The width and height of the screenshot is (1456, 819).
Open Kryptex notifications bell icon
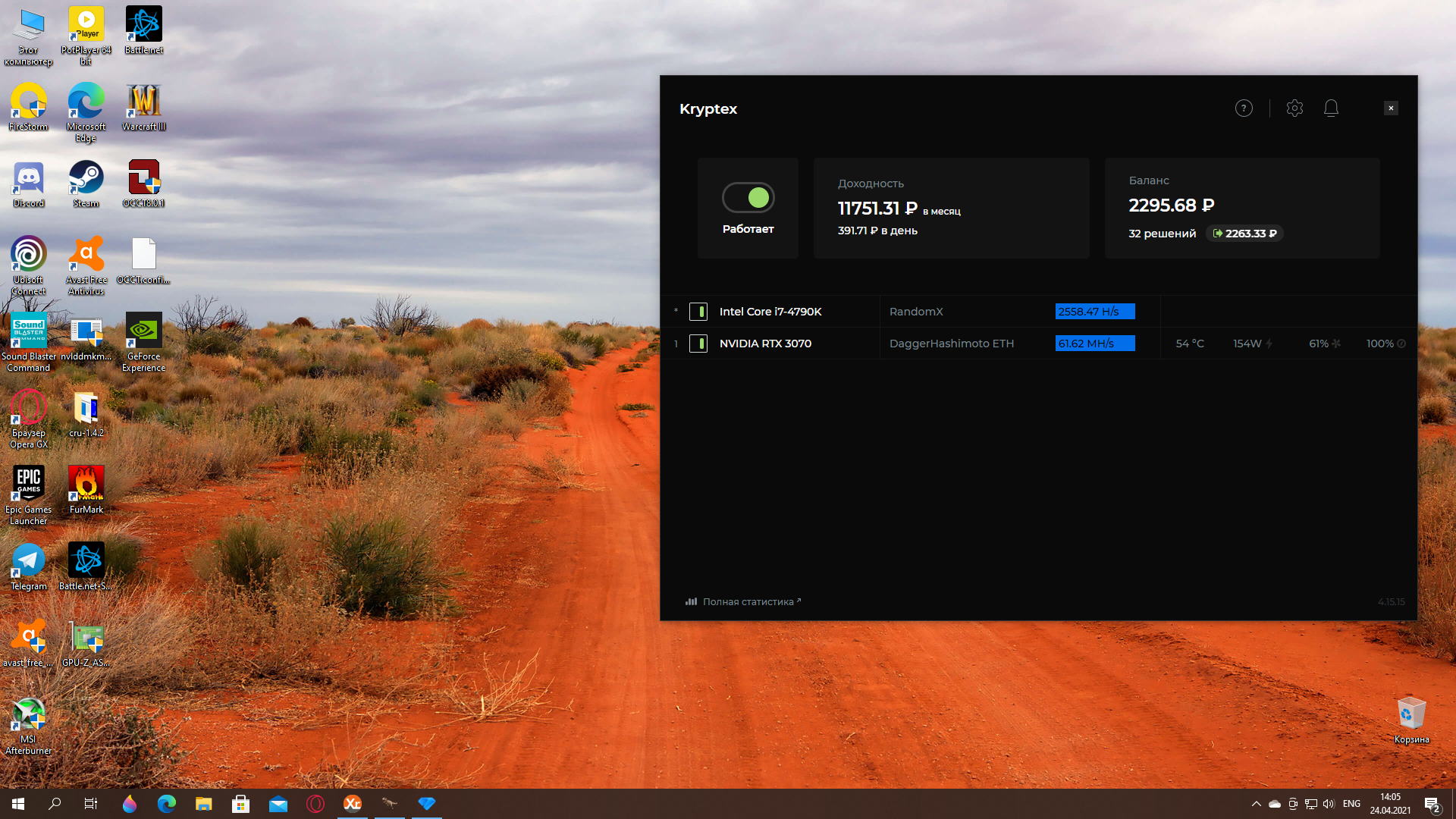[1331, 108]
